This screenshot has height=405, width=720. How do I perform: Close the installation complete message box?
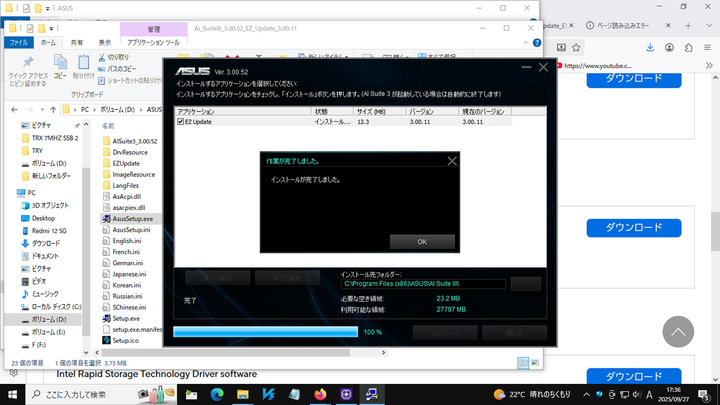(451, 160)
